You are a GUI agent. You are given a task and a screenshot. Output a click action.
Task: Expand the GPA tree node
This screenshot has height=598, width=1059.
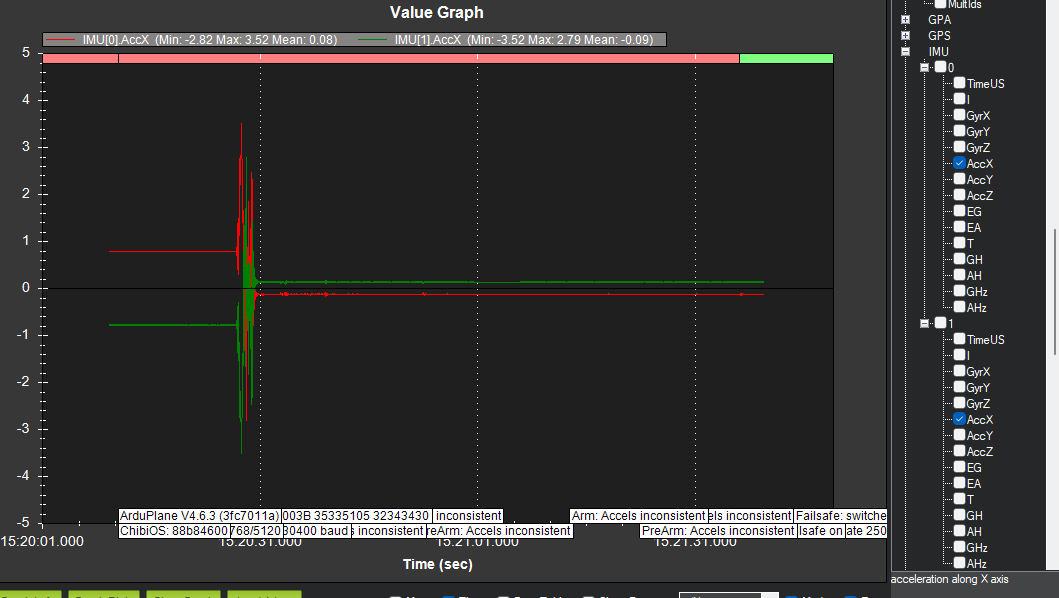[906, 20]
